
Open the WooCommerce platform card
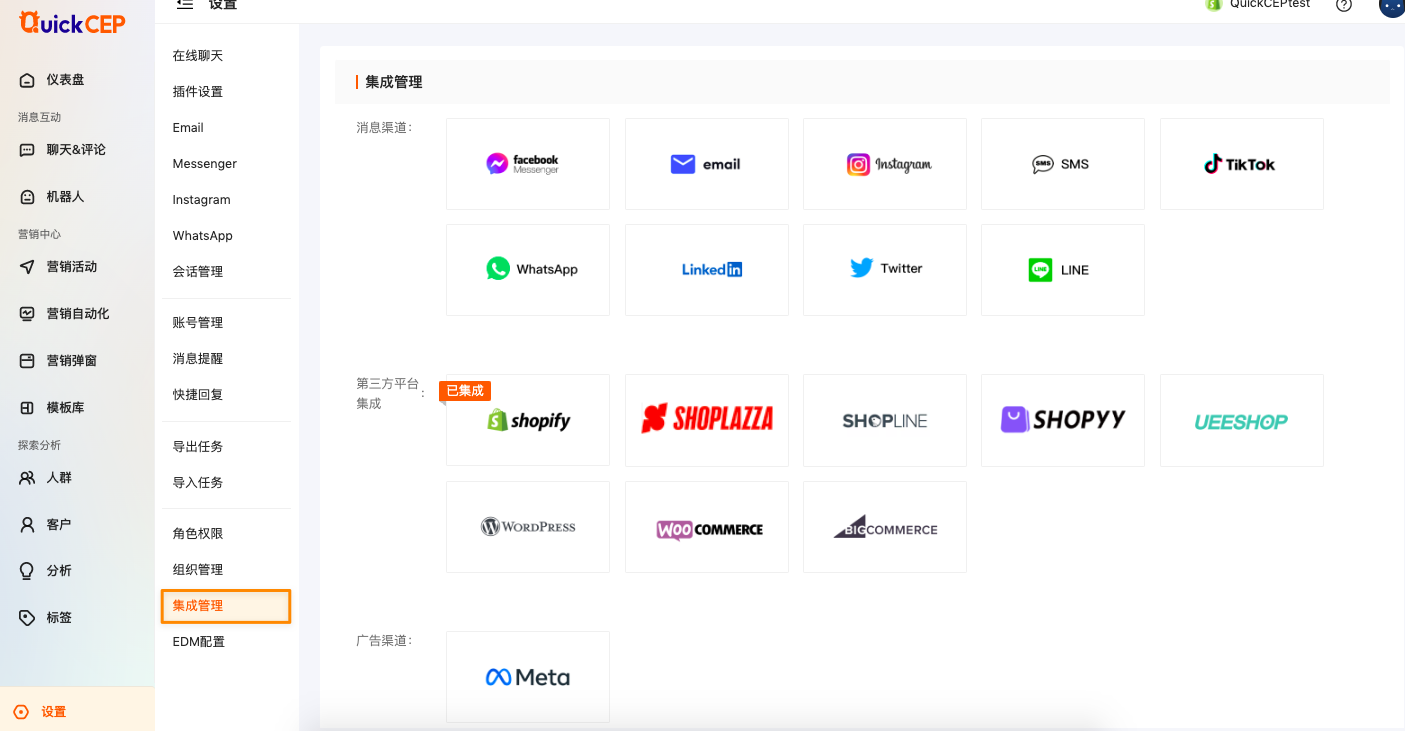point(707,527)
